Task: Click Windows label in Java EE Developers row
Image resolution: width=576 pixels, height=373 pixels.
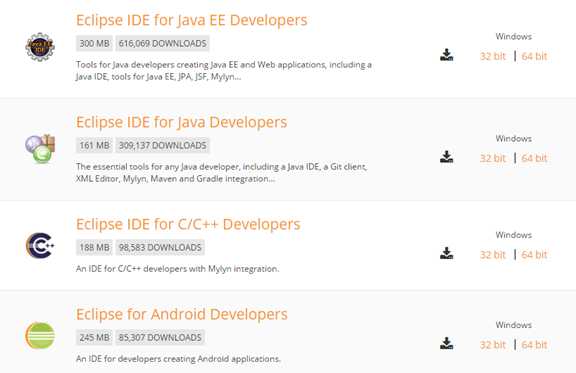Action: pyautogui.click(x=514, y=36)
